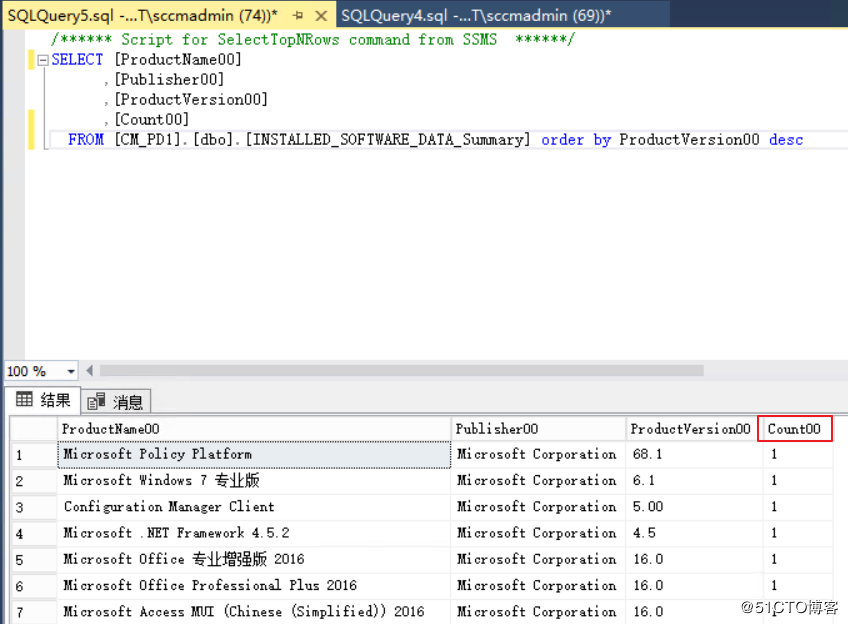
Task: Pin the SQLQuery5.sql tab
Action: (298, 16)
